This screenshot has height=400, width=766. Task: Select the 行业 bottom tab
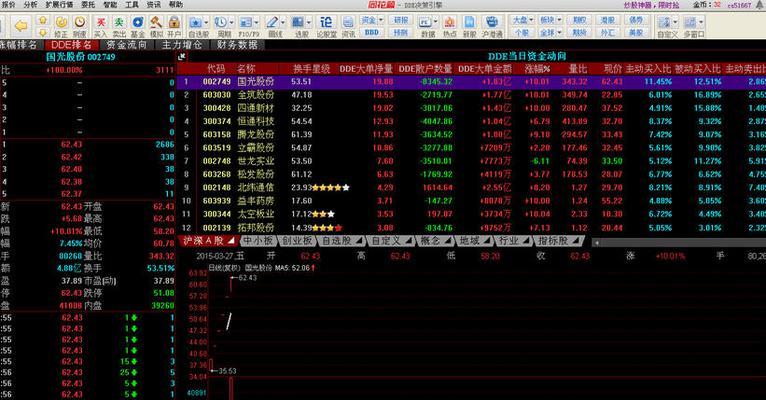(x=513, y=240)
